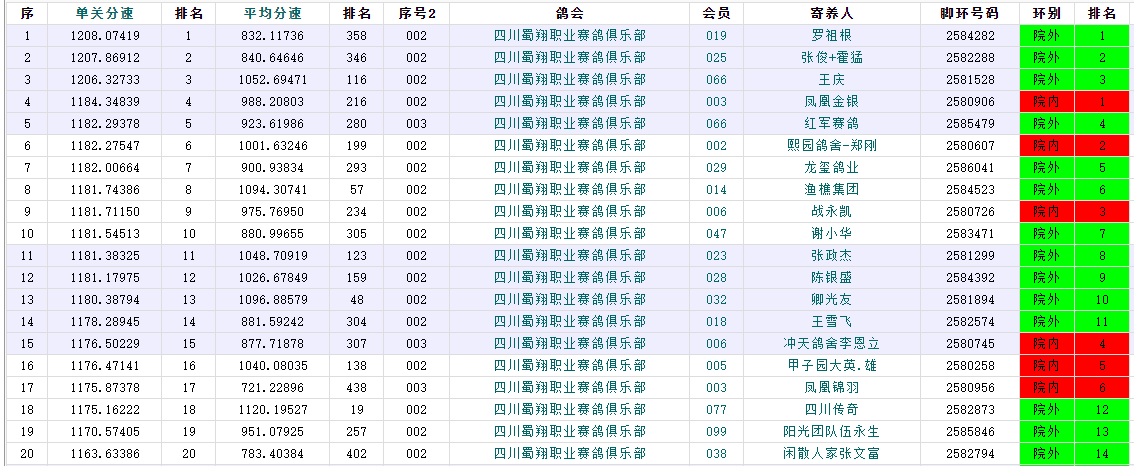Image resolution: width=1134 pixels, height=466 pixels.
Task: Select the 环别 column header
Action: pos(1046,13)
